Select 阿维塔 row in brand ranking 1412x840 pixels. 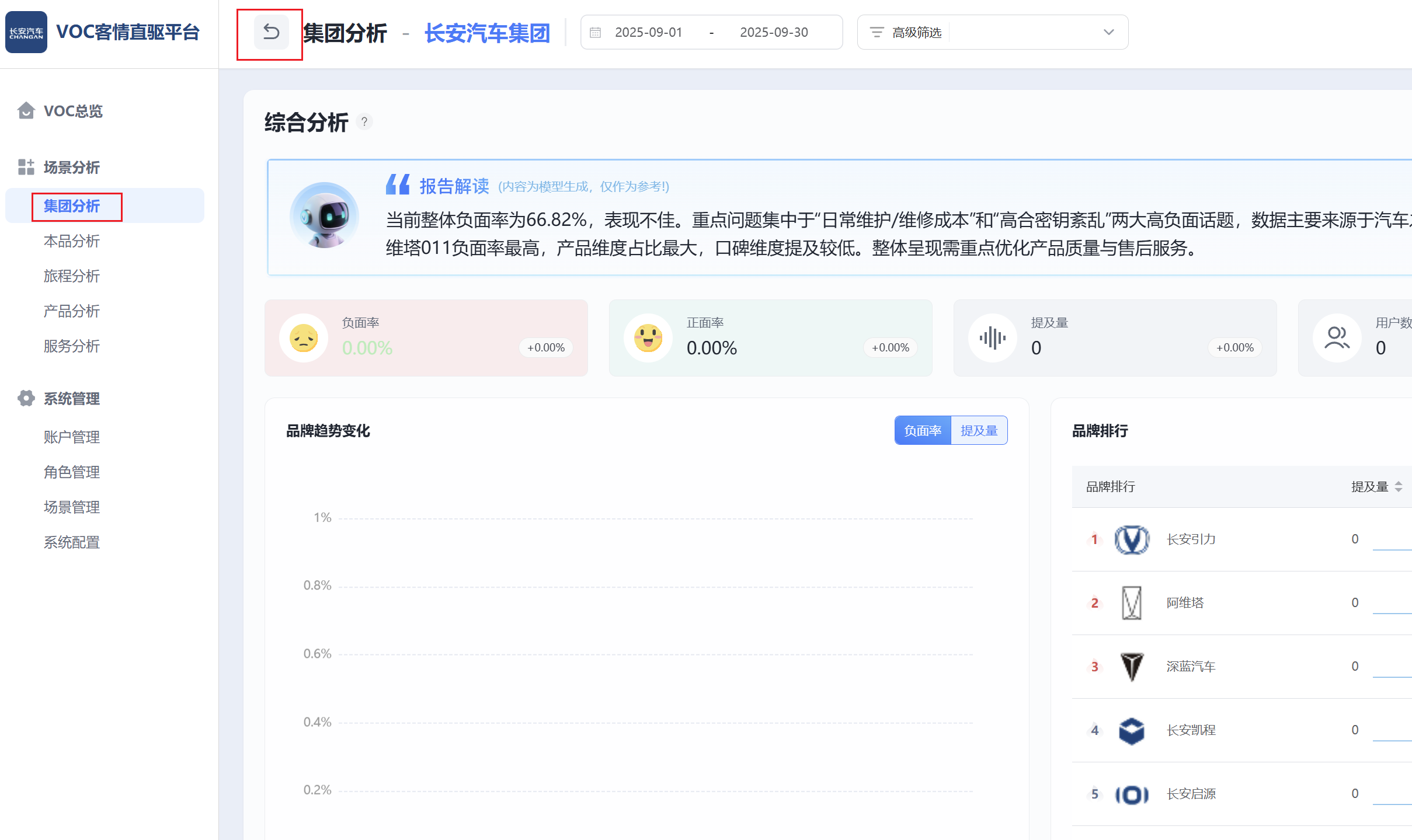point(1185,603)
